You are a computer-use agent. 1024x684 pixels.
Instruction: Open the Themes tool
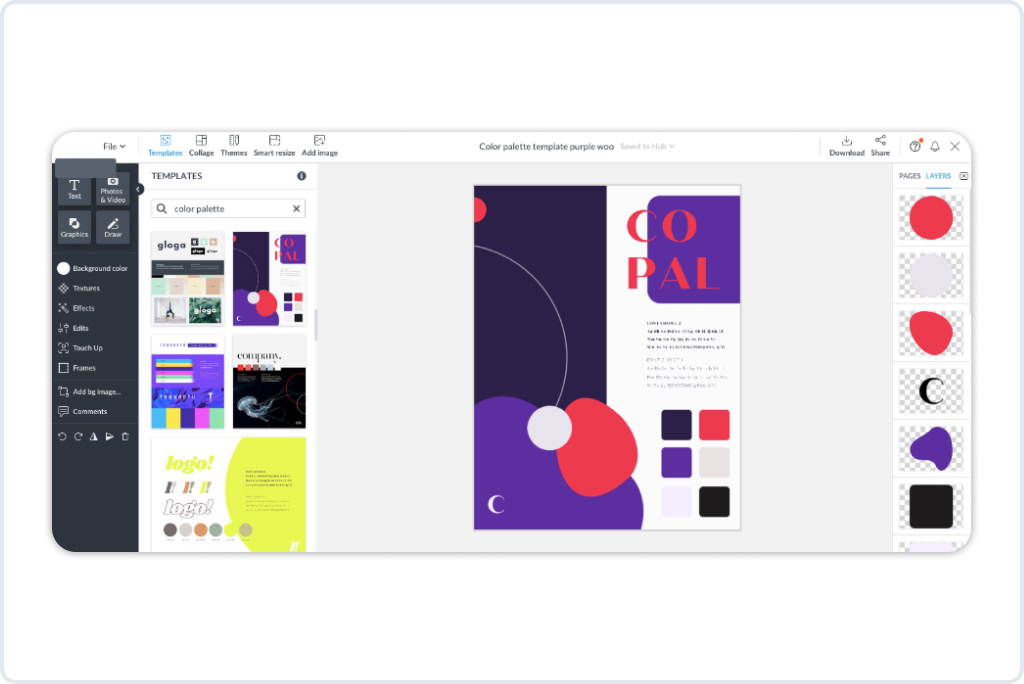point(234,146)
